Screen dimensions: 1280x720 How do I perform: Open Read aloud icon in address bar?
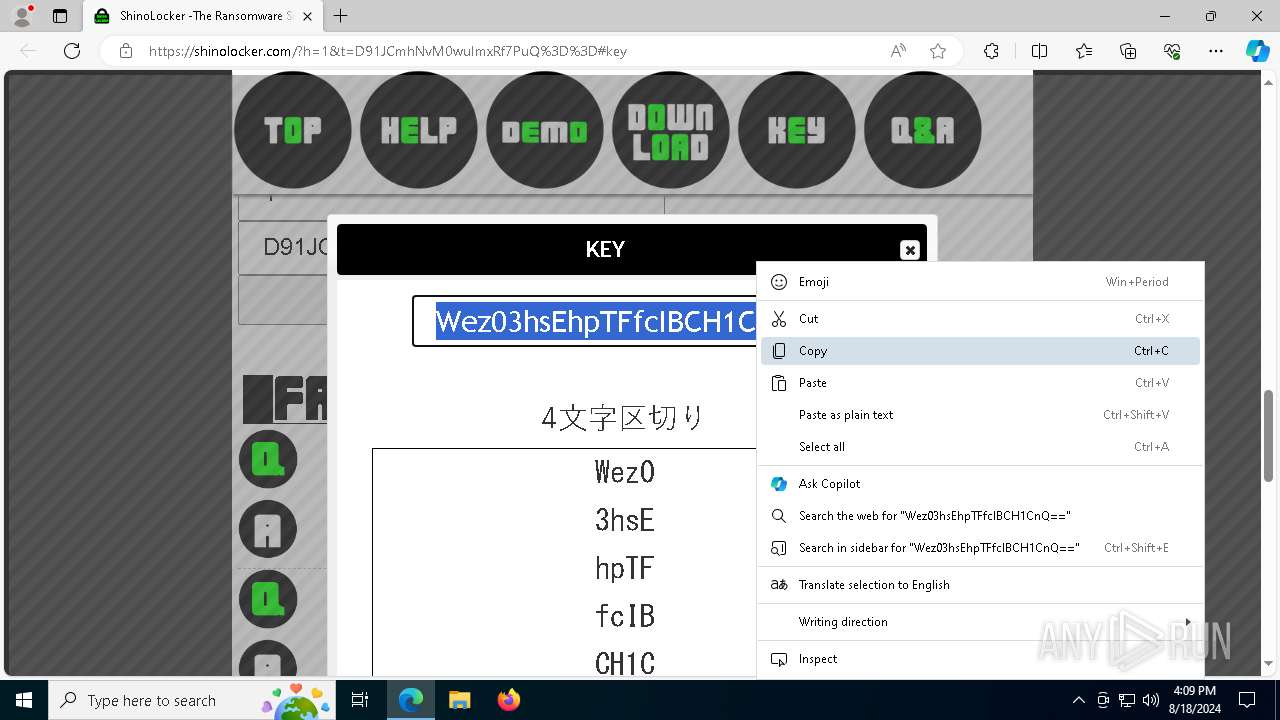(x=898, y=51)
